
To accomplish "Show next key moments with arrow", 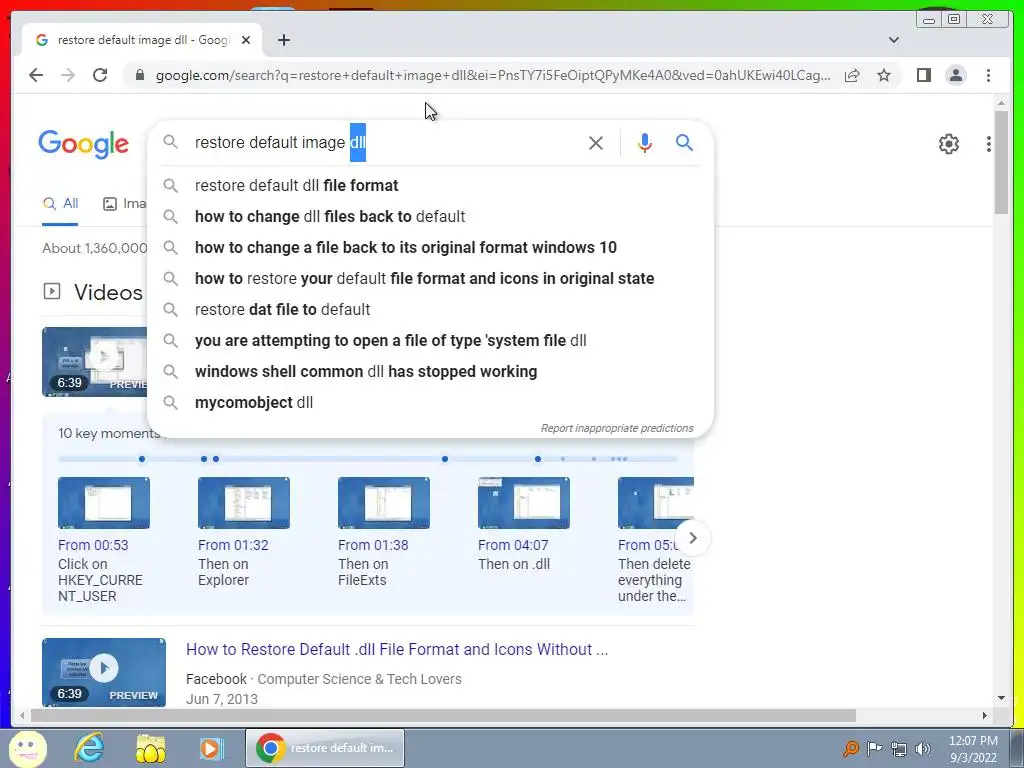I will click(693, 538).
